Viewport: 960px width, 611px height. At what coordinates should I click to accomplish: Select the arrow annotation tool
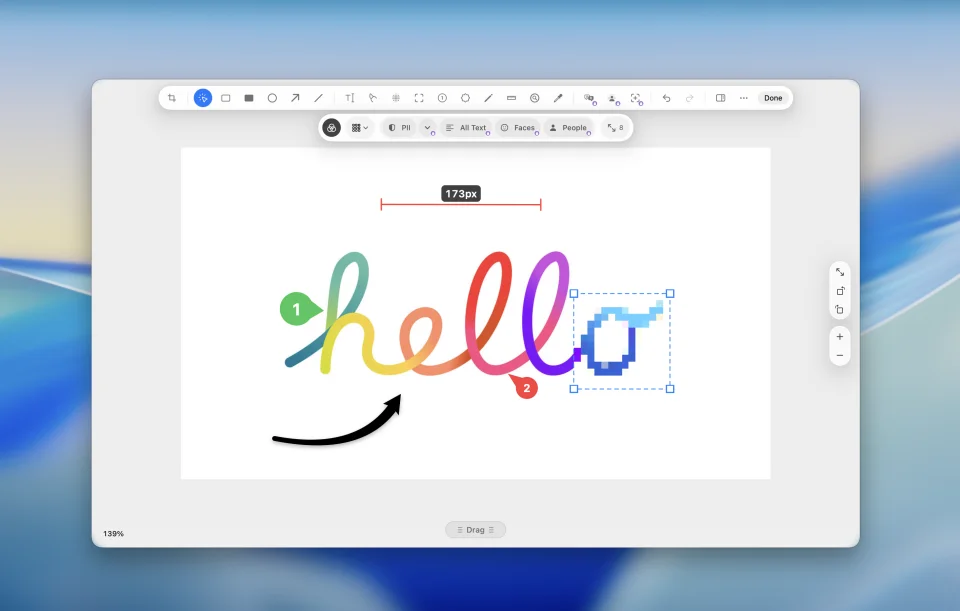[295, 98]
